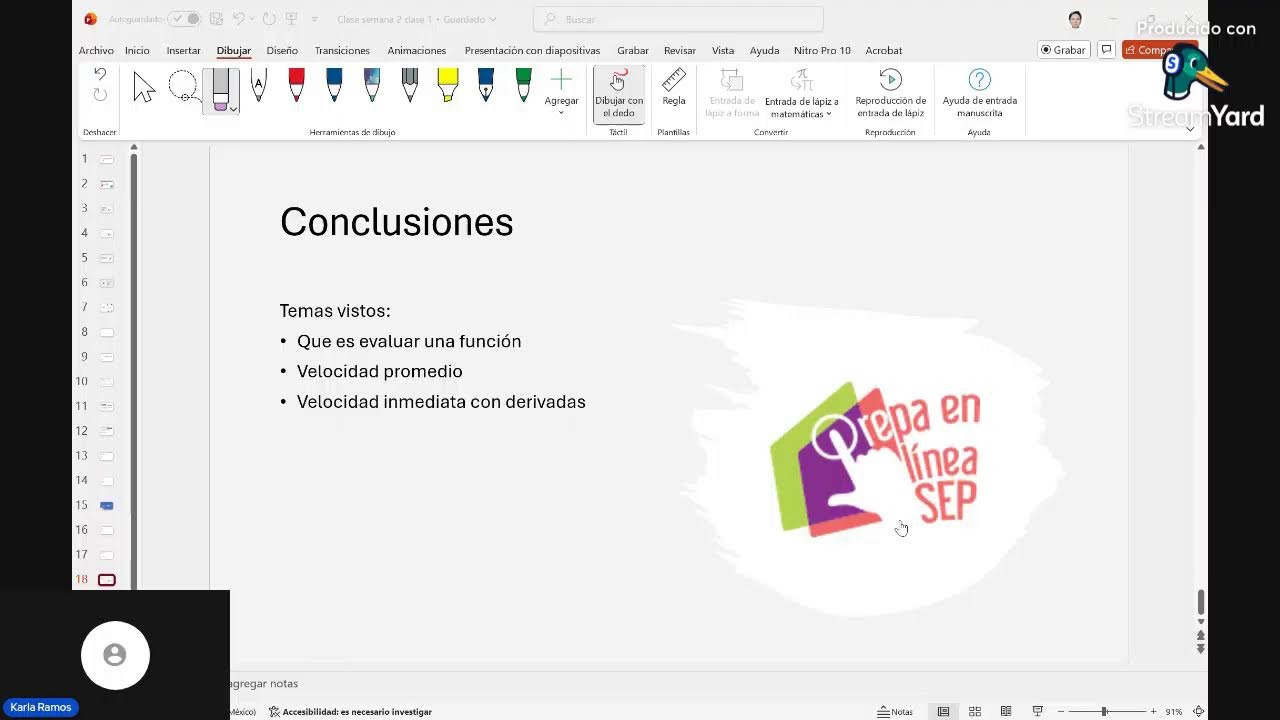Select slide 15 thumbnail

point(107,506)
